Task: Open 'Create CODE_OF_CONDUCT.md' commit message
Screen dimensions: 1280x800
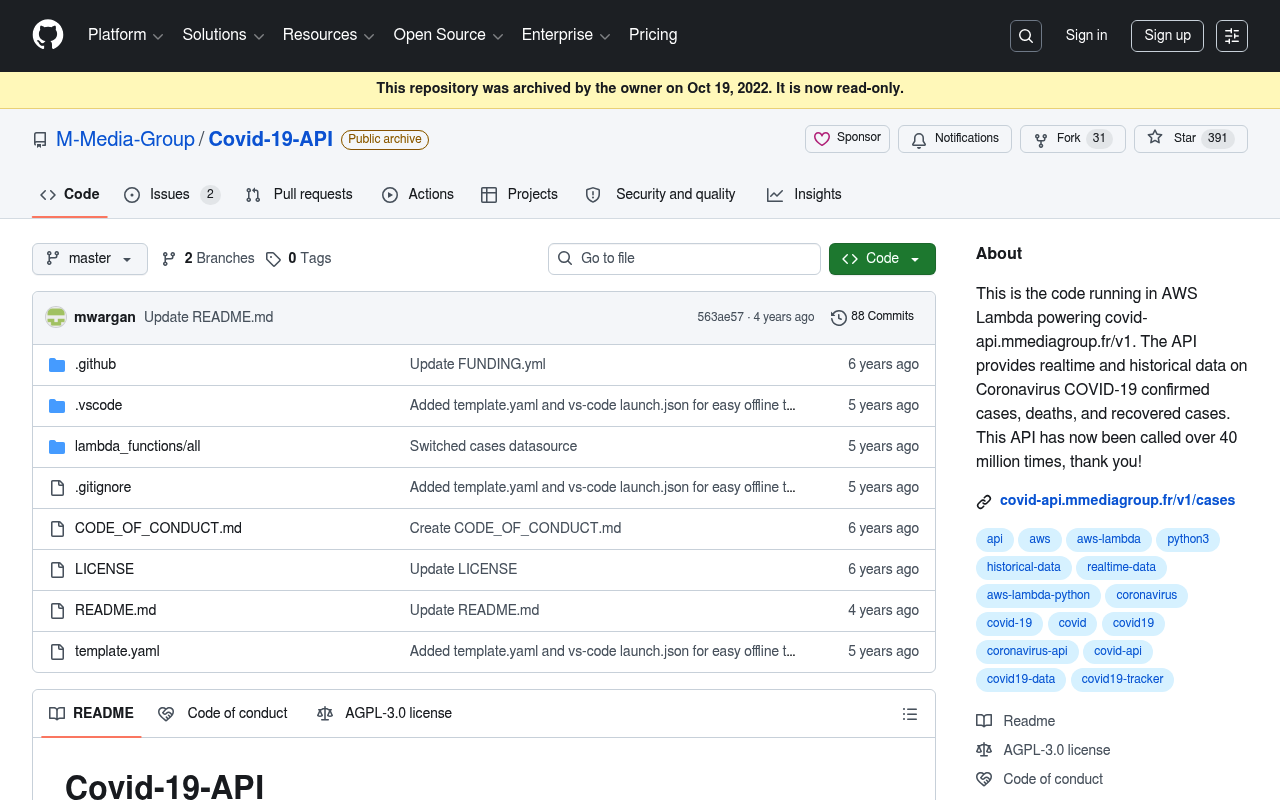Action: point(515,528)
